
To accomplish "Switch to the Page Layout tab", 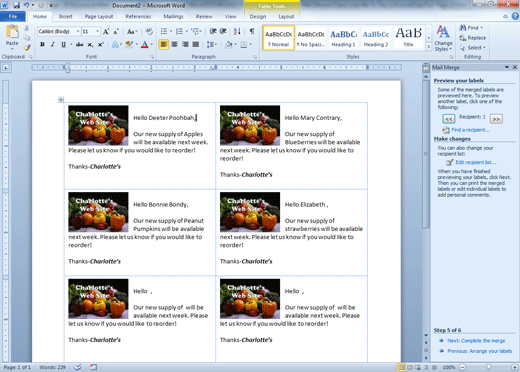I will pyautogui.click(x=99, y=16).
